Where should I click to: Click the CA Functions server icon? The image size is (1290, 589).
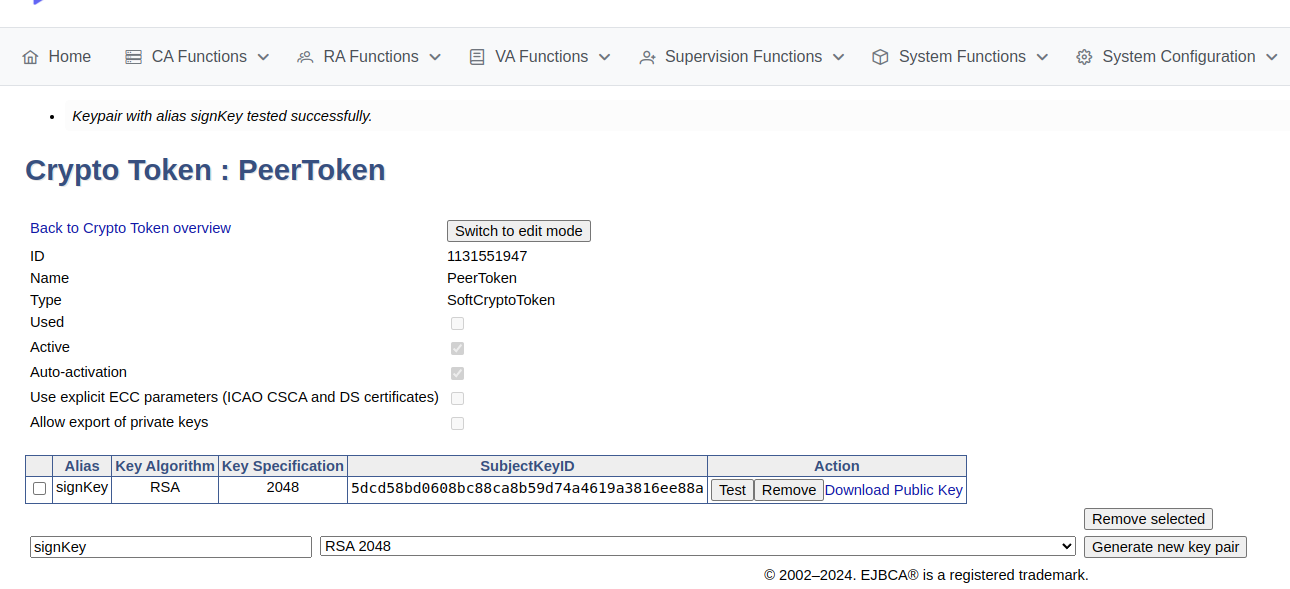[133, 57]
